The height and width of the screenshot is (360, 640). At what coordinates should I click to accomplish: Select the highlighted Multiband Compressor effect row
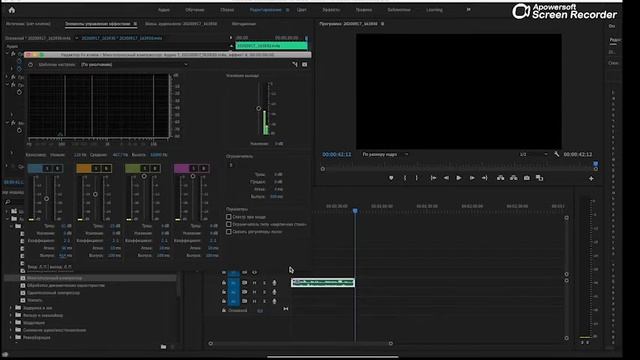(91, 278)
